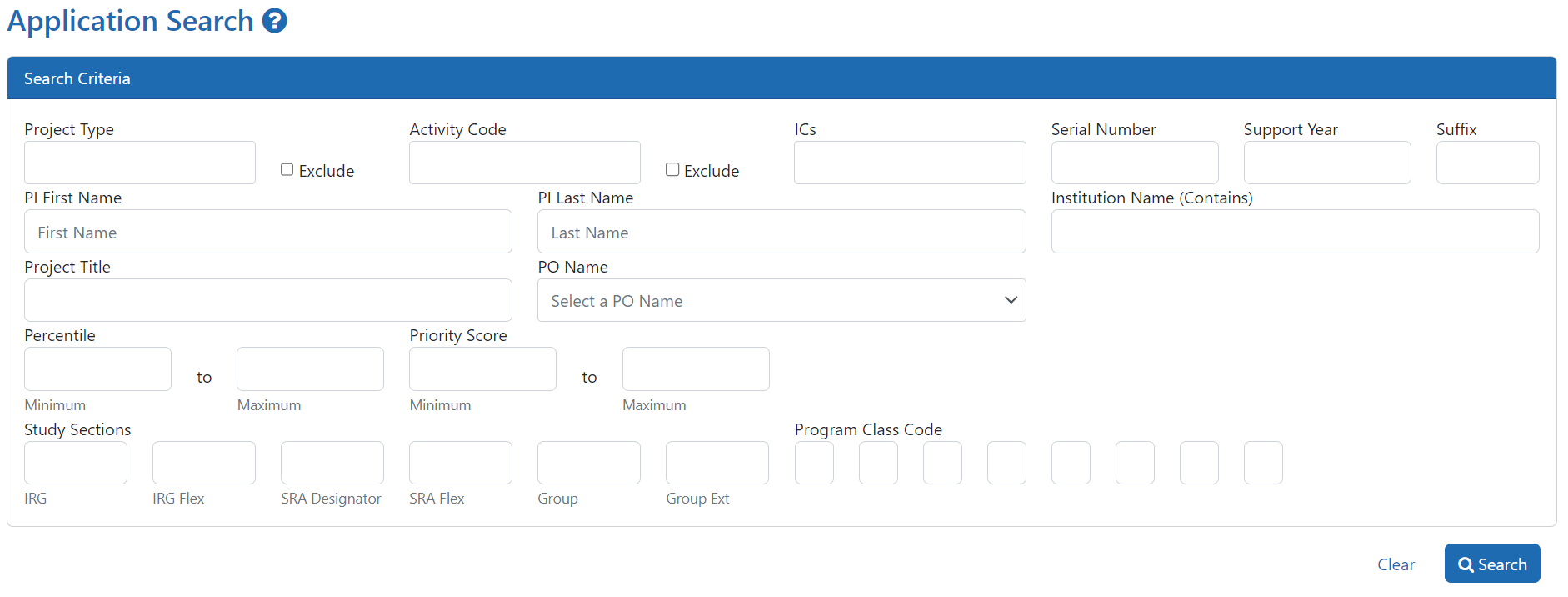Tick the Exclude checkbox for Project Type
The height and width of the screenshot is (597, 1568).
287,169
